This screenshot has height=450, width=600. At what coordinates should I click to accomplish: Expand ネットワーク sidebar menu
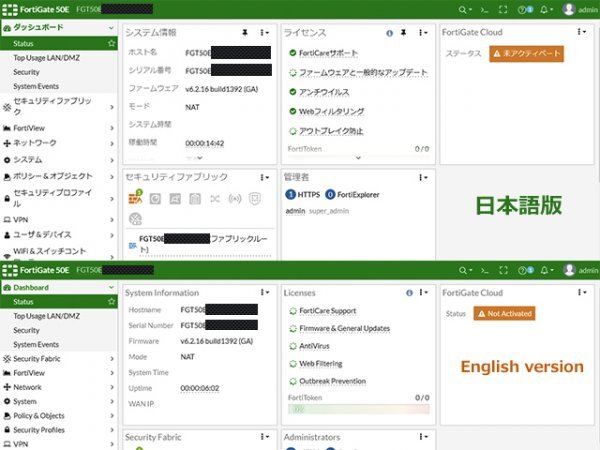(59, 143)
